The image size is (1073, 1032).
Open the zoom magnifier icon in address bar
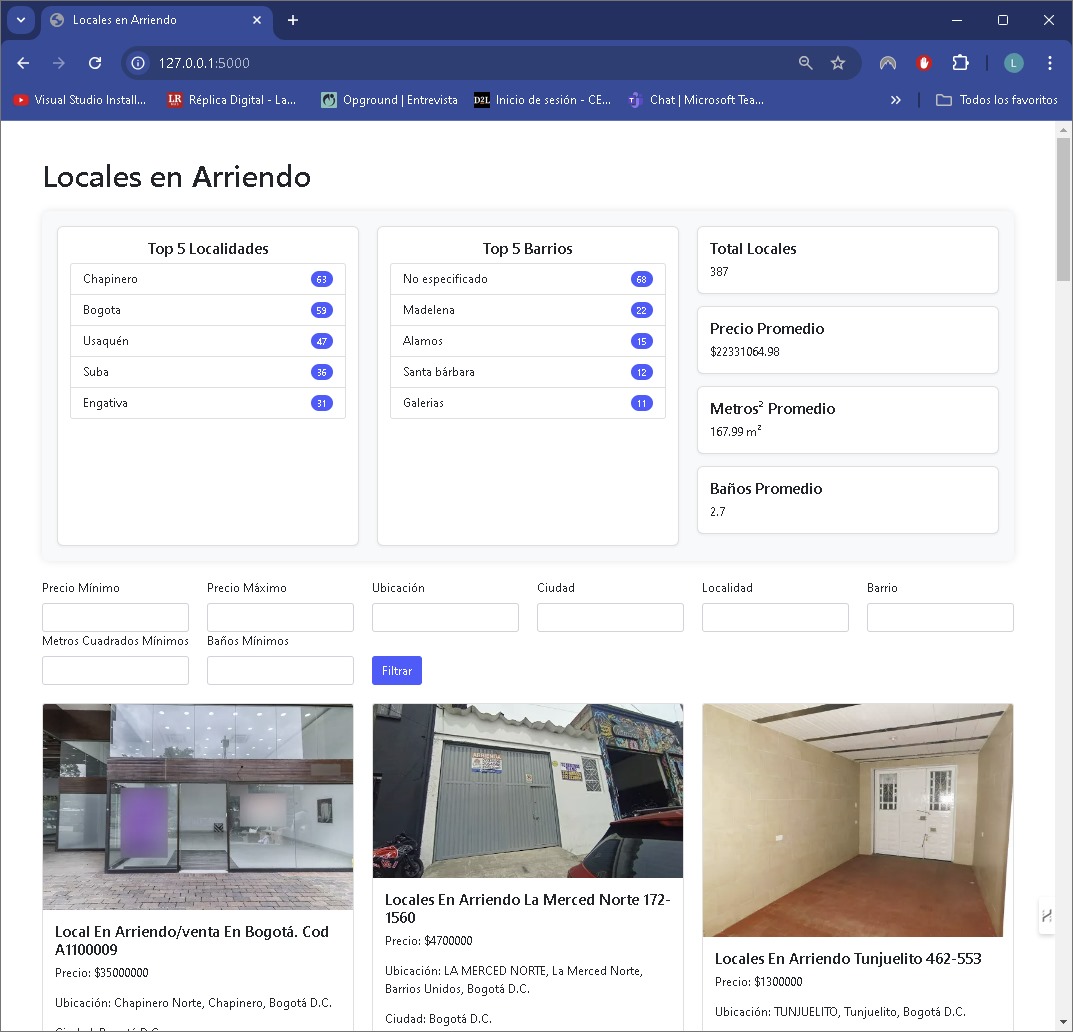[x=805, y=63]
